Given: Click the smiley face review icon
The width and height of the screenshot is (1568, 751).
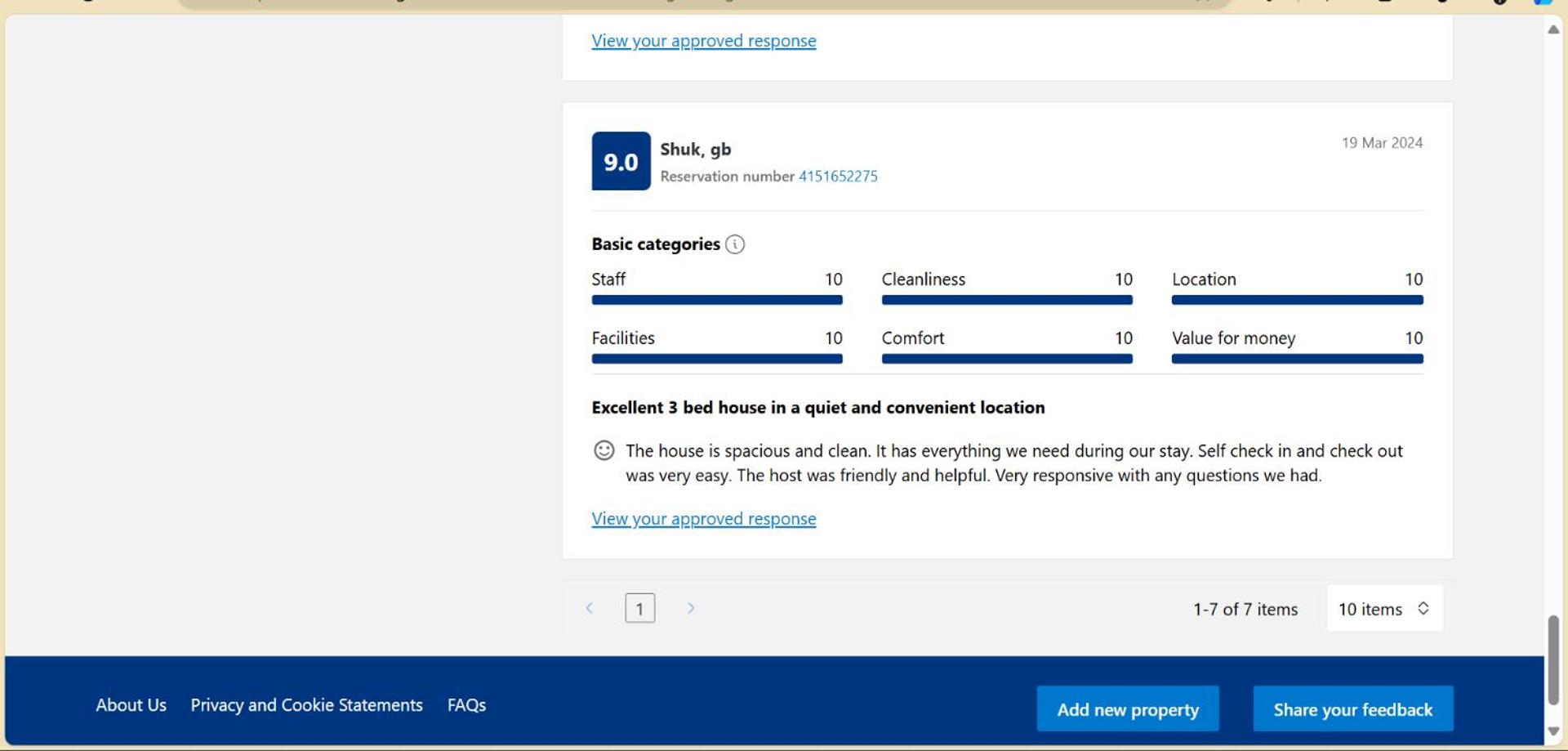Looking at the screenshot, I should pyautogui.click(x=604, y=450).
